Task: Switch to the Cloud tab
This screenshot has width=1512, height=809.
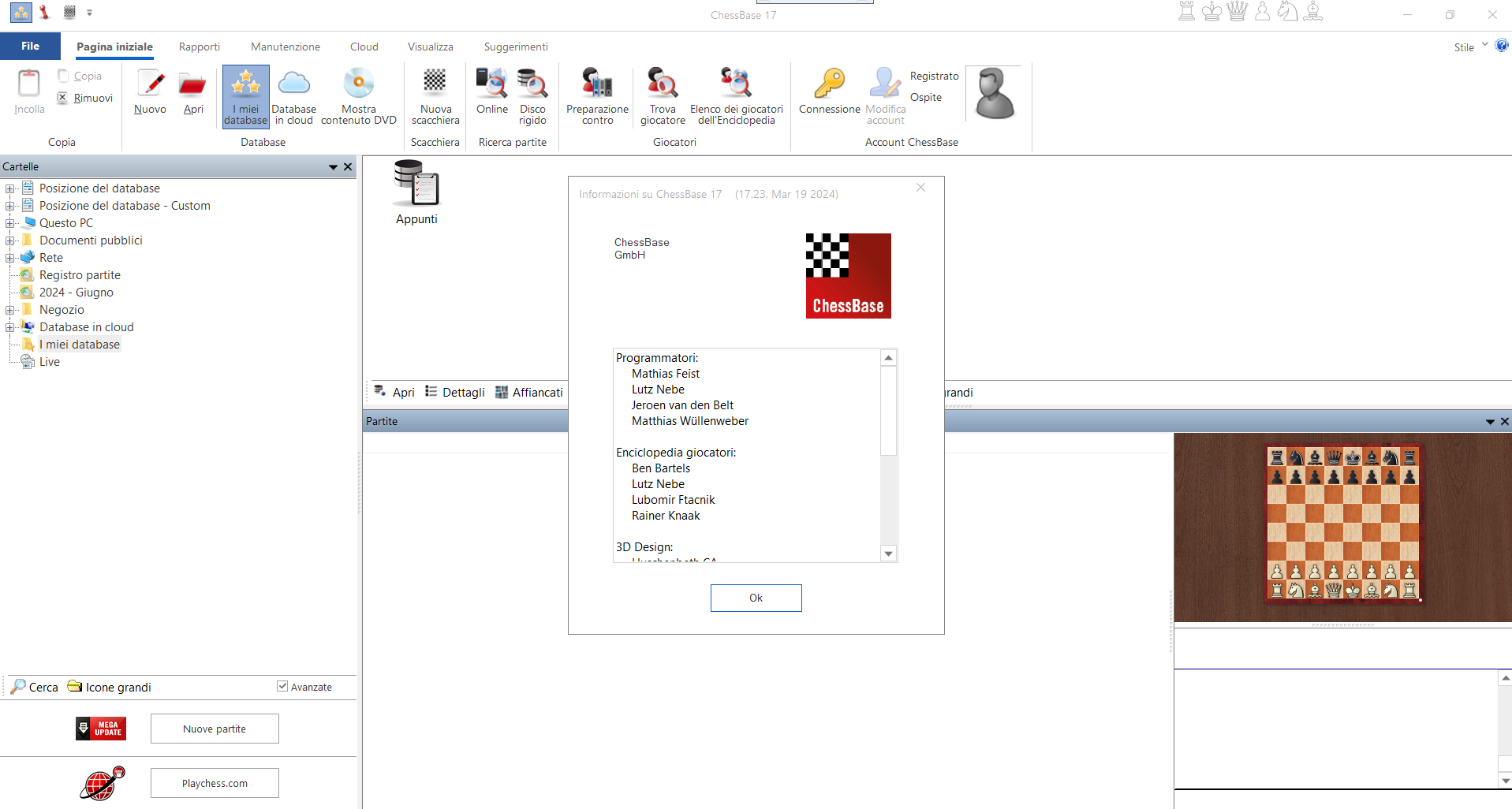Action: [364, 47]
